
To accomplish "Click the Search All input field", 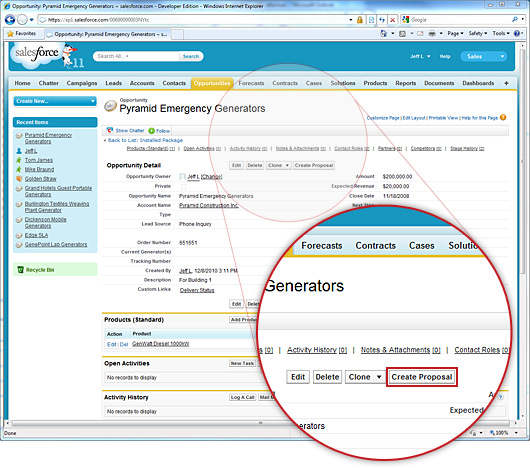I will click(136, 56).
